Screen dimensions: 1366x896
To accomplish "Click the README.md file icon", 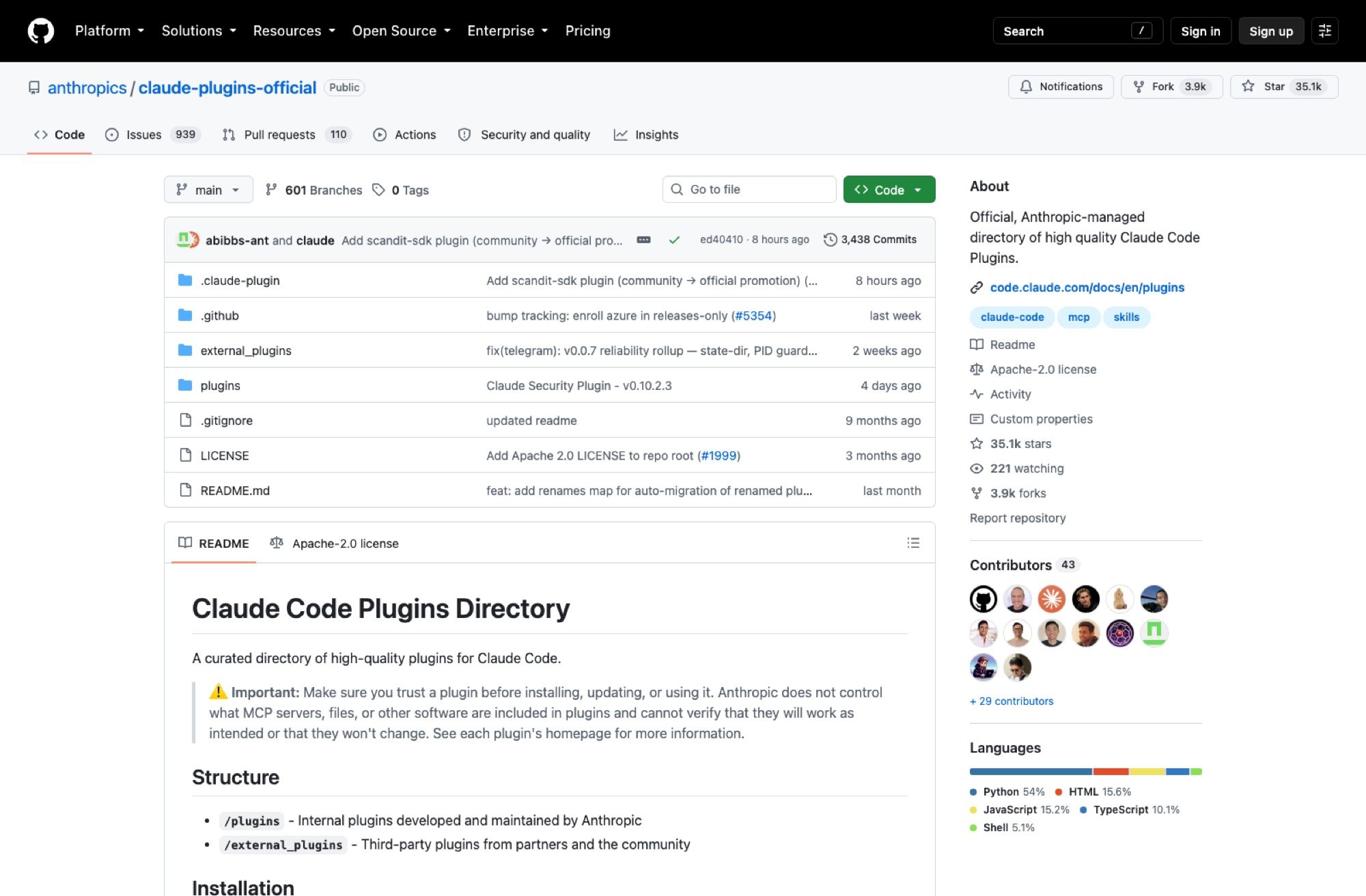I will tap(185, 490).
